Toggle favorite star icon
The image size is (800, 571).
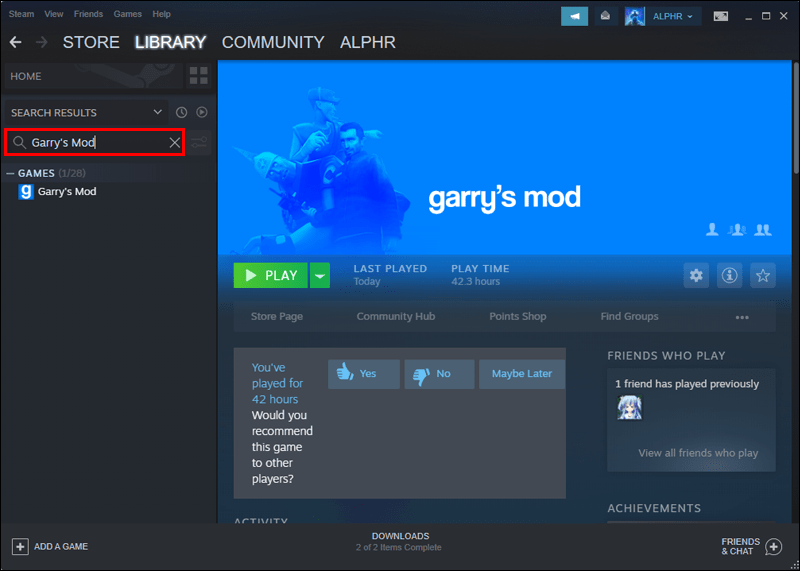coord(763,276)
